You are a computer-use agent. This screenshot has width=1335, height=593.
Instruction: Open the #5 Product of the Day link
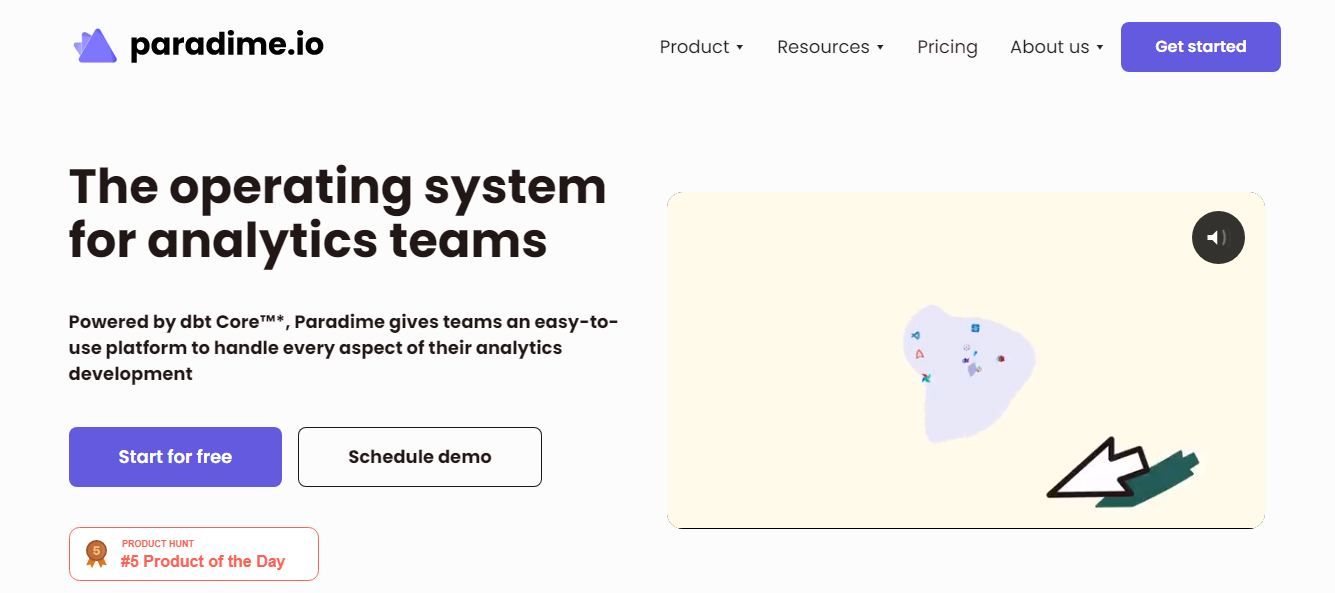coord(194,554)
